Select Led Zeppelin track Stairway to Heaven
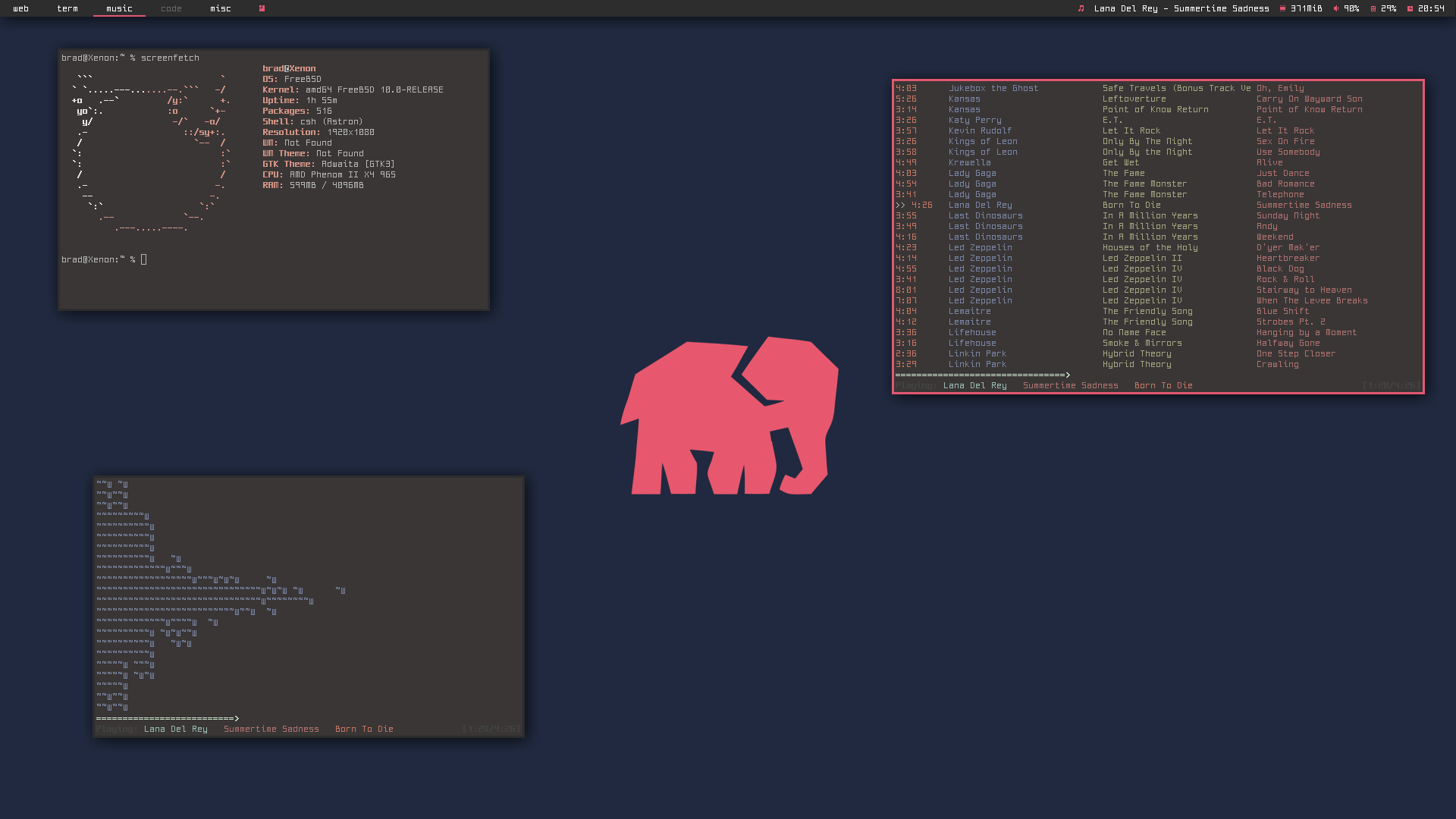 tap(1304, 290)
